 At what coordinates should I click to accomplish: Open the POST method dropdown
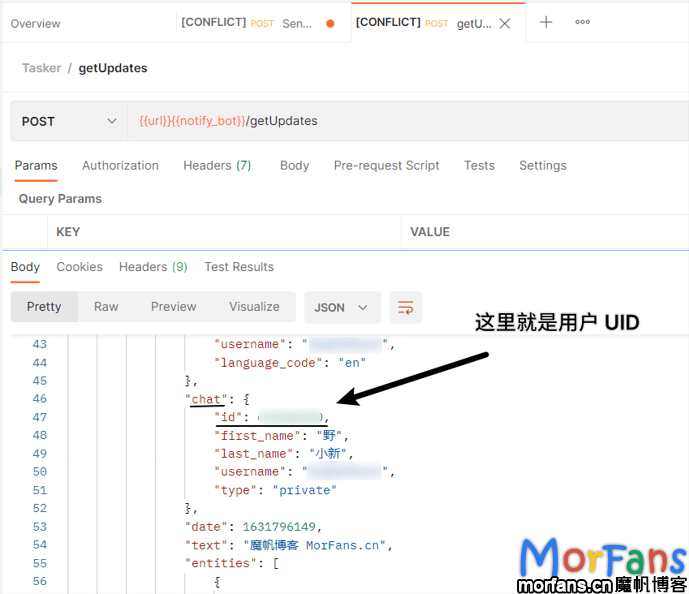click(x=69, y=121)
